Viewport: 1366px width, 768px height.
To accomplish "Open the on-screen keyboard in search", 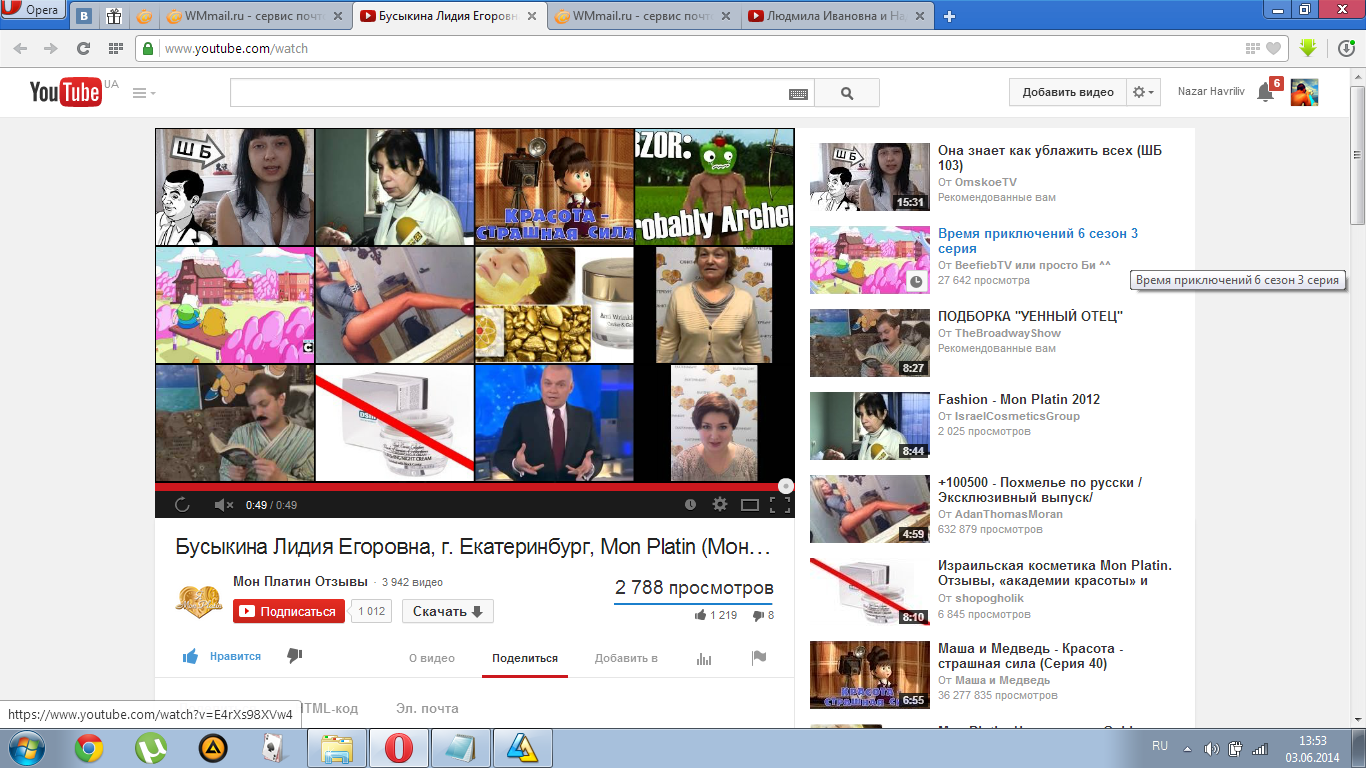I will point(798,93).
